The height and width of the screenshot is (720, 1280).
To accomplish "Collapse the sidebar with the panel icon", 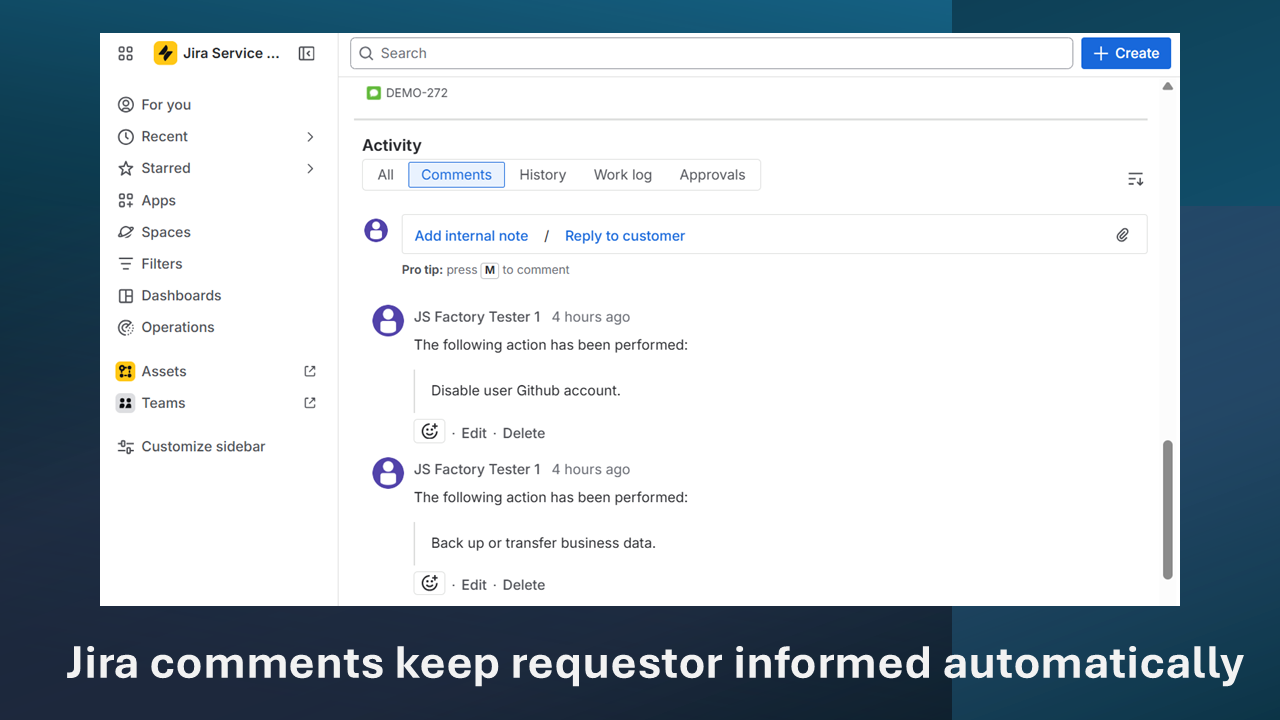I will click(306, 53).
